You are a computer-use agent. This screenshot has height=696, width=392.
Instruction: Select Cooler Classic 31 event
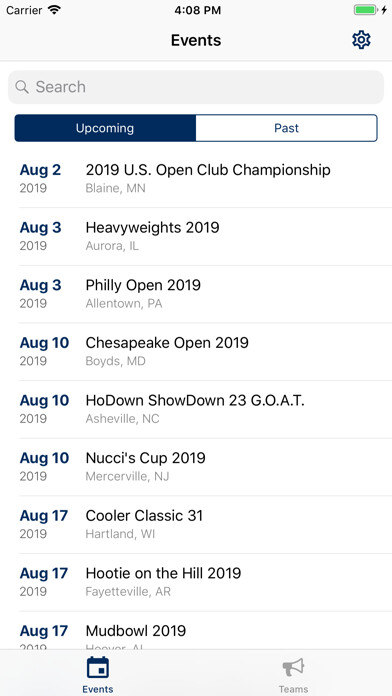pyautogui.click(x=196, y=525)
